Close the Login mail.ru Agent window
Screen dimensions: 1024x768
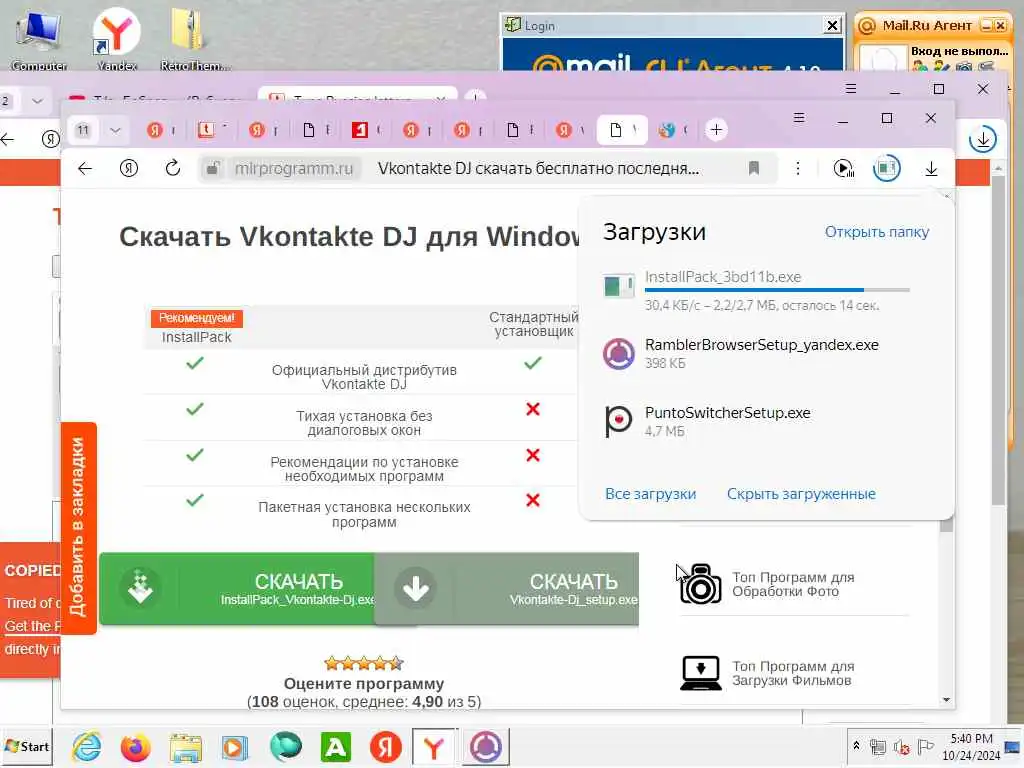point(832,25)
